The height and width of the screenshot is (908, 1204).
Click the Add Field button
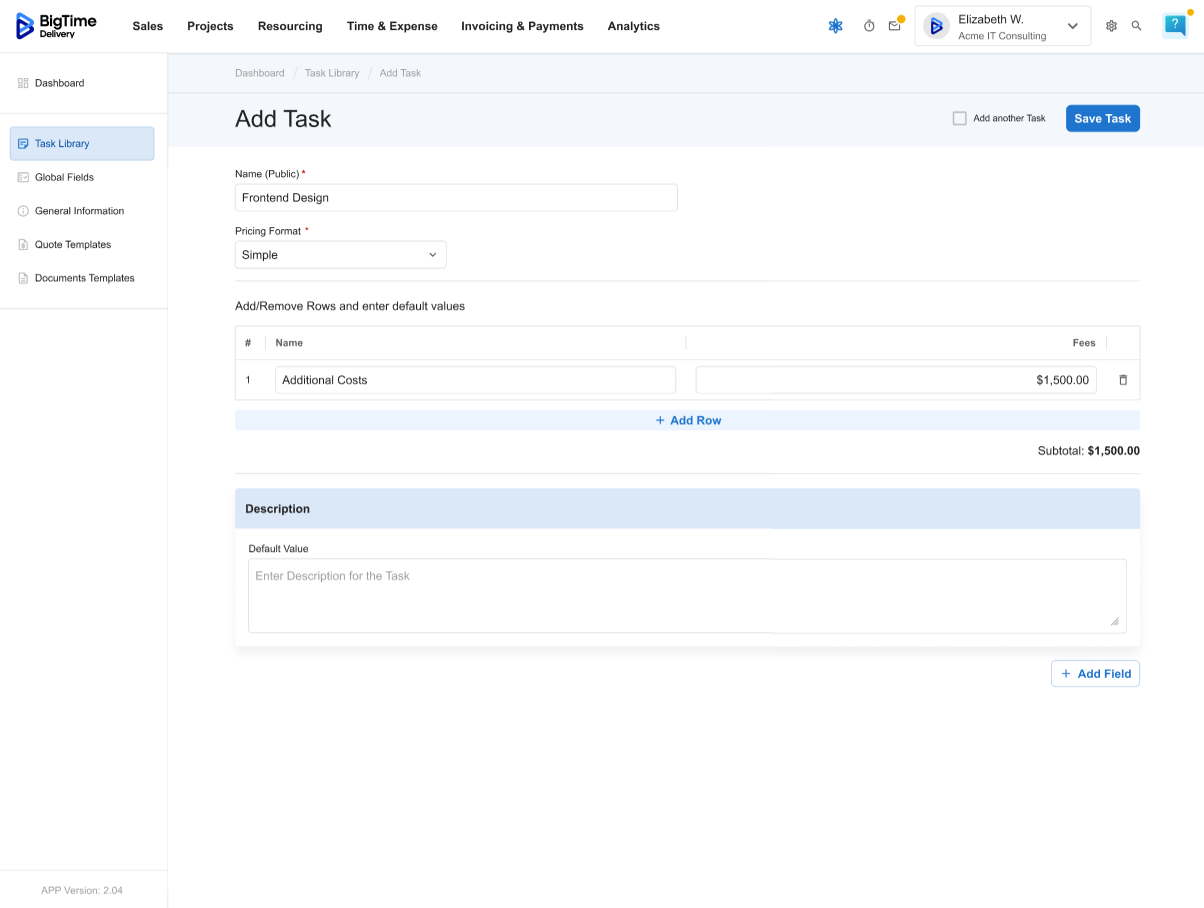[x=1095, y=674]
